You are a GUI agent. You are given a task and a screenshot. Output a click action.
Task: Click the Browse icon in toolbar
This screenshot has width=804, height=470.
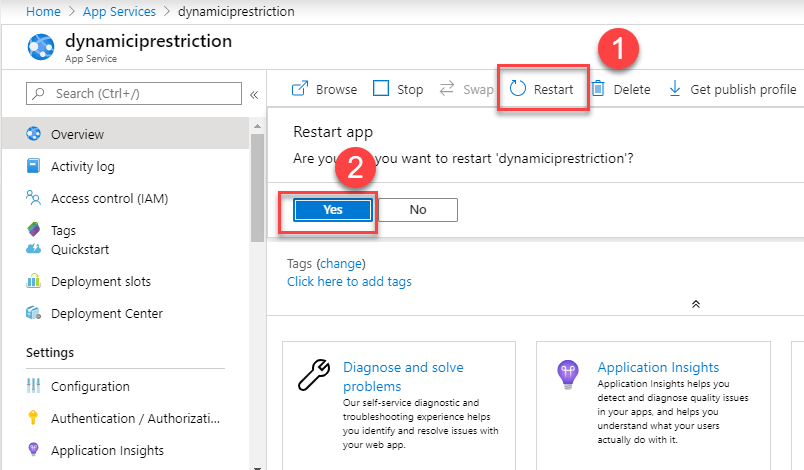(300, 89)
